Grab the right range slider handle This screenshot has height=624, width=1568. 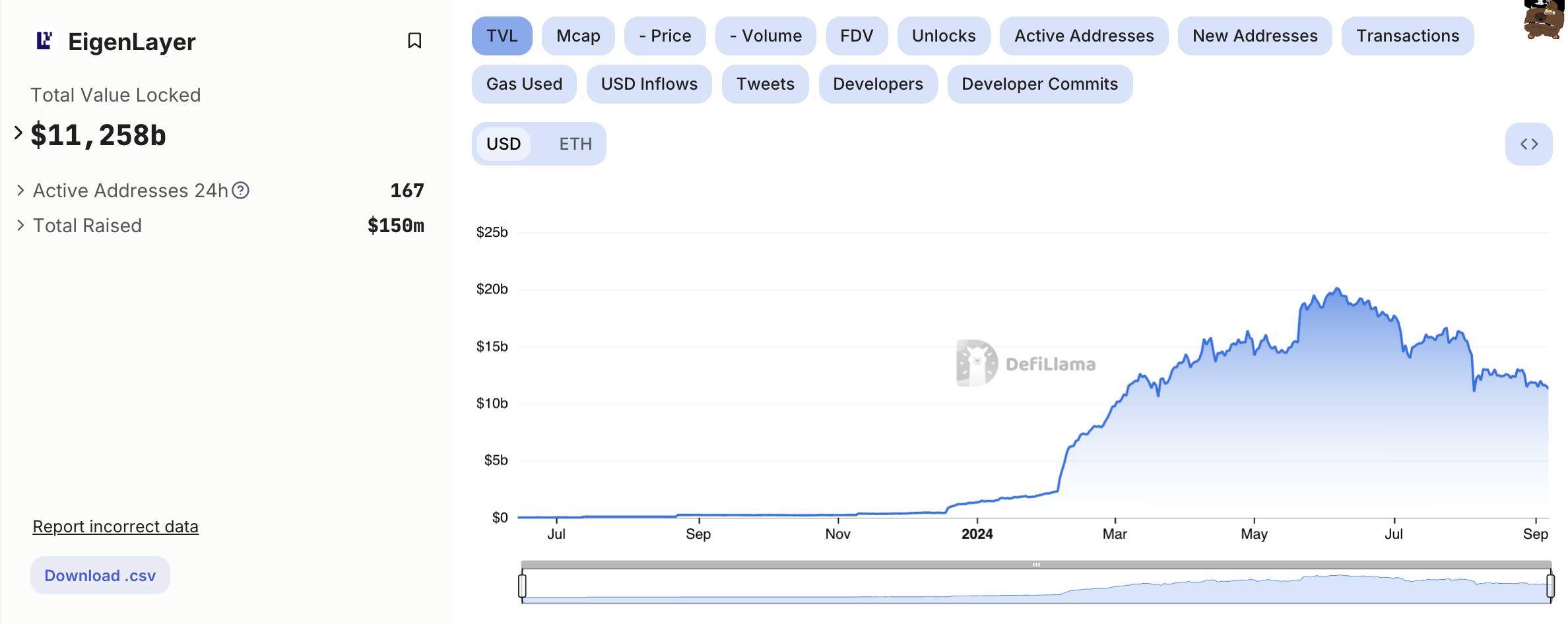click(1550, 586)
